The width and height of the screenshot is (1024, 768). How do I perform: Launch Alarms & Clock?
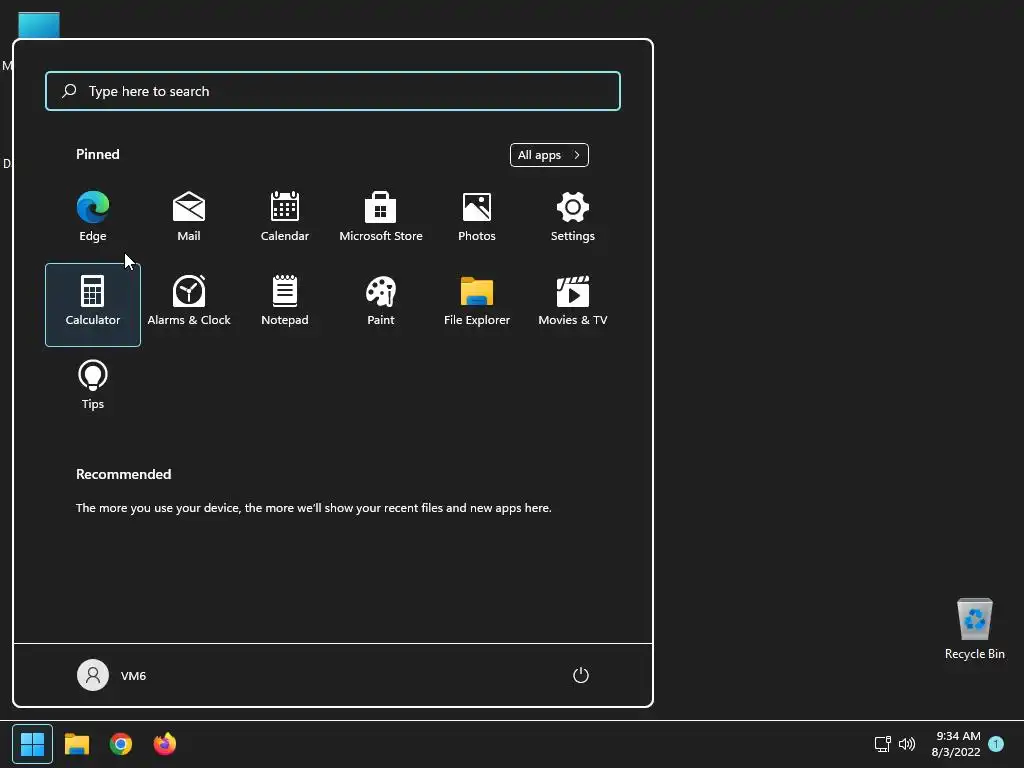click(x=189, y=300)
